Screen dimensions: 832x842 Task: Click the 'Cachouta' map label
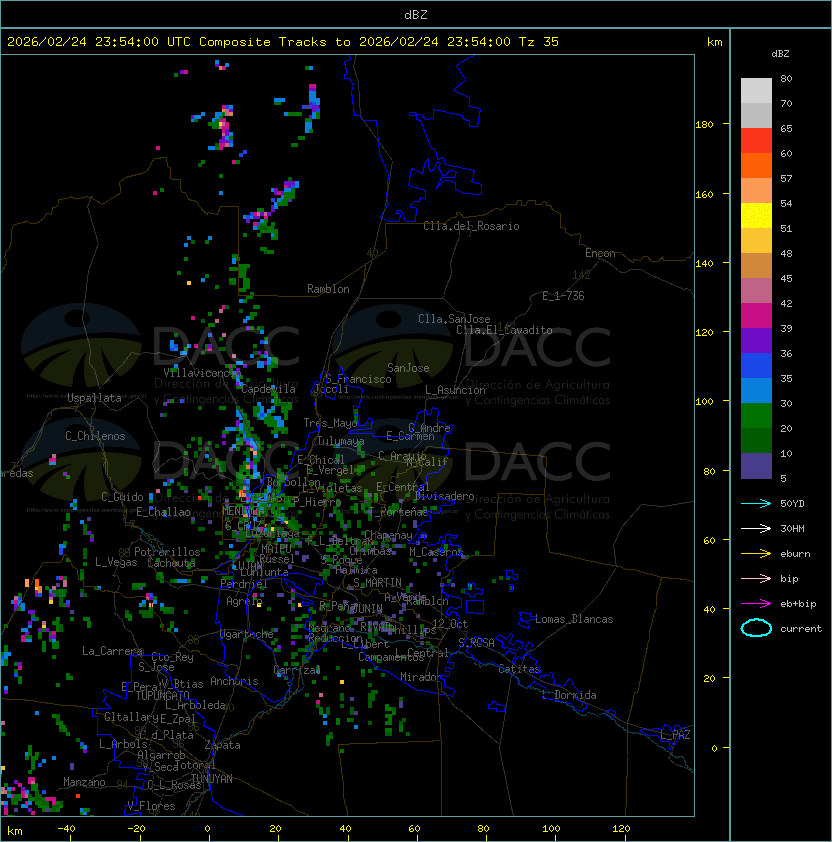point(171,563)
